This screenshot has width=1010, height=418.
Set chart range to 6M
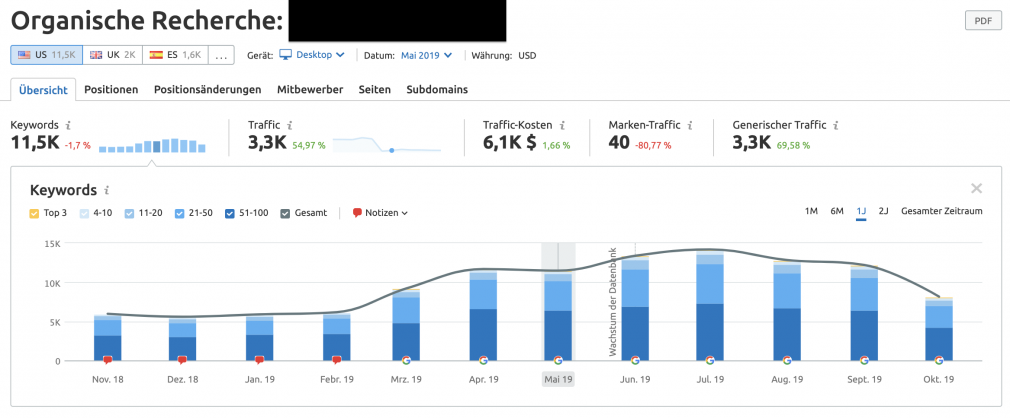click(x=837, y=211)
